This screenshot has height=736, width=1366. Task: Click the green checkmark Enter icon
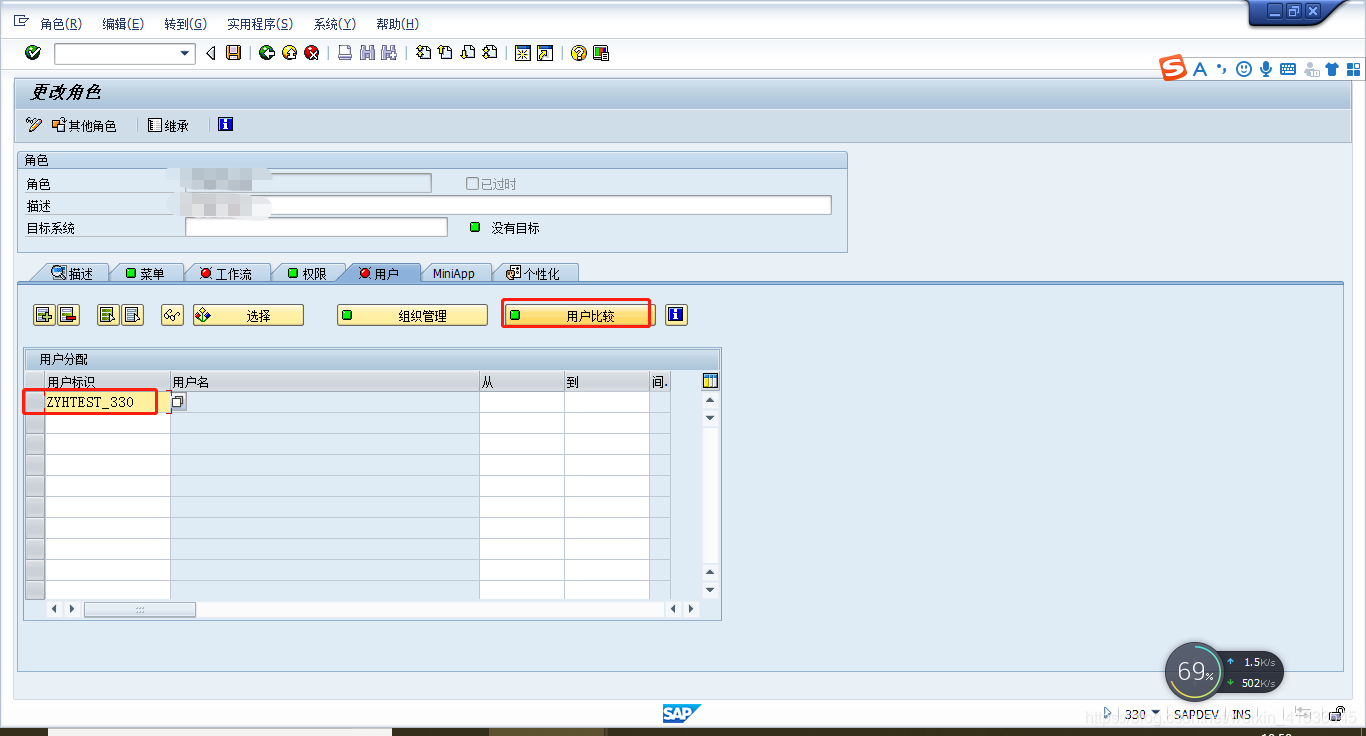click(x=33, y=53)
